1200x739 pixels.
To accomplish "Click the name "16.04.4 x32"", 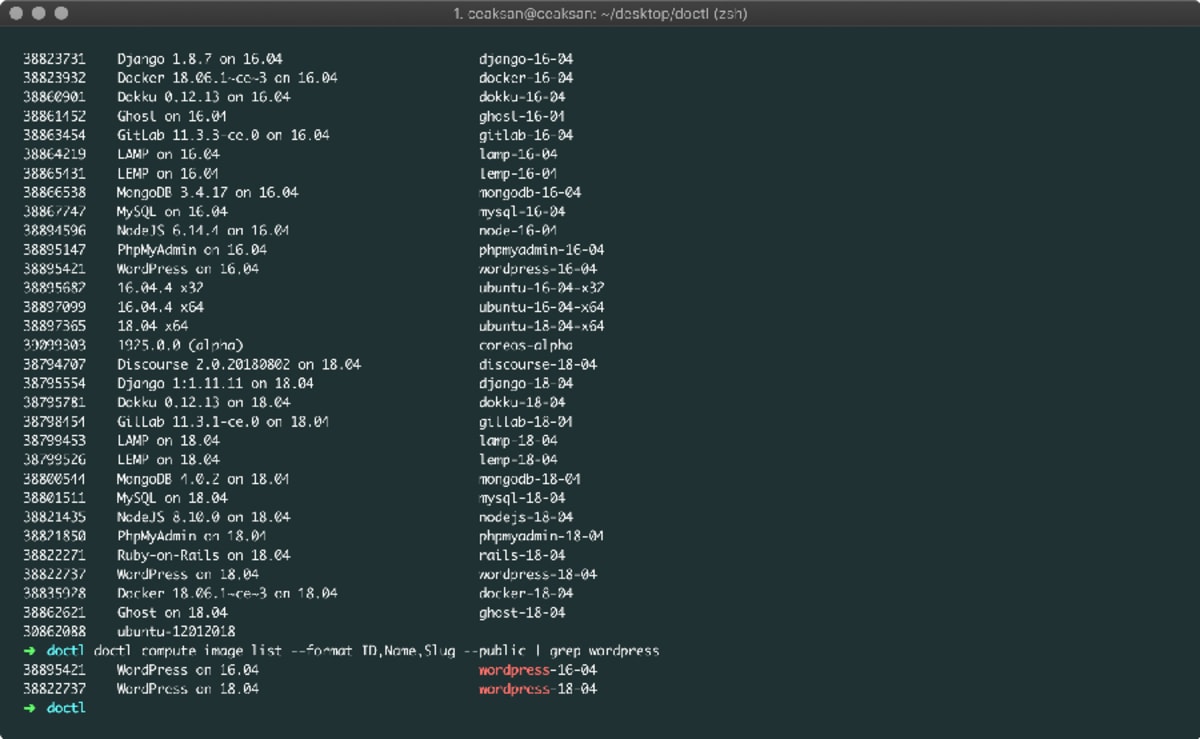I will point(160,288).
